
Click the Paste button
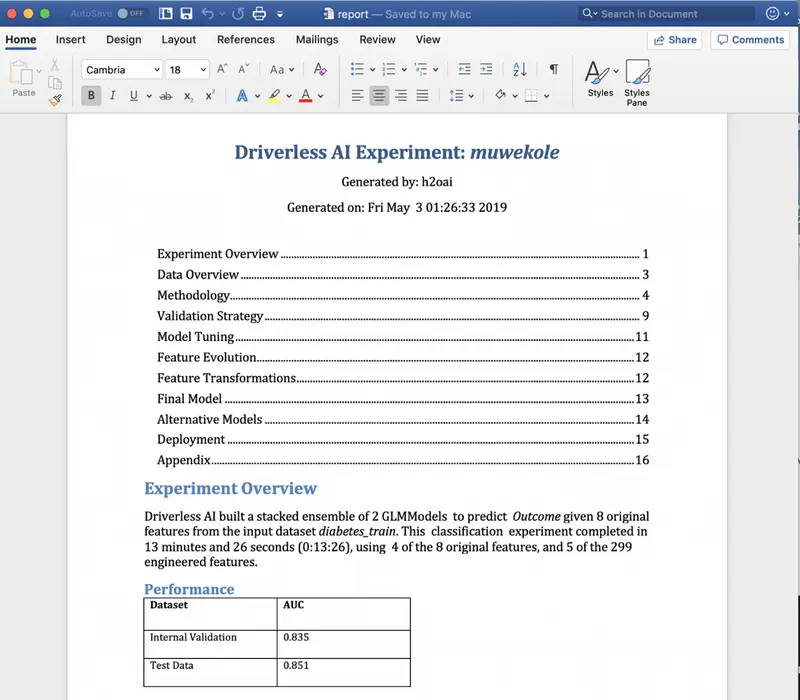[x=24, y=79]
